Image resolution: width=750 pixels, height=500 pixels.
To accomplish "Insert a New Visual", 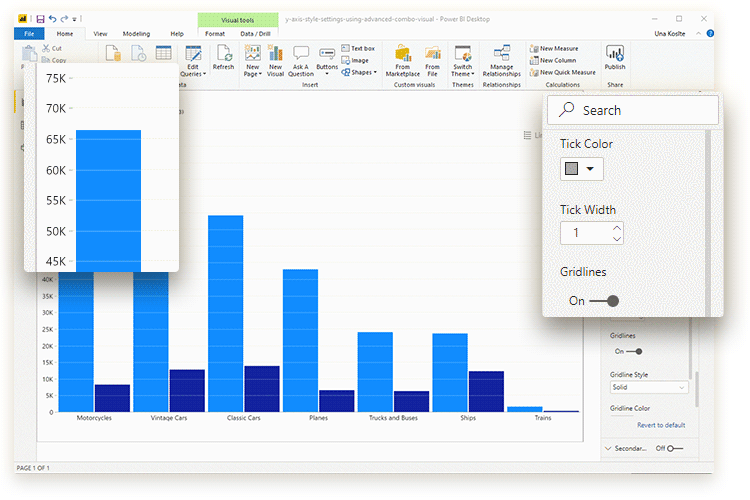I will click(x=275, y=61).
